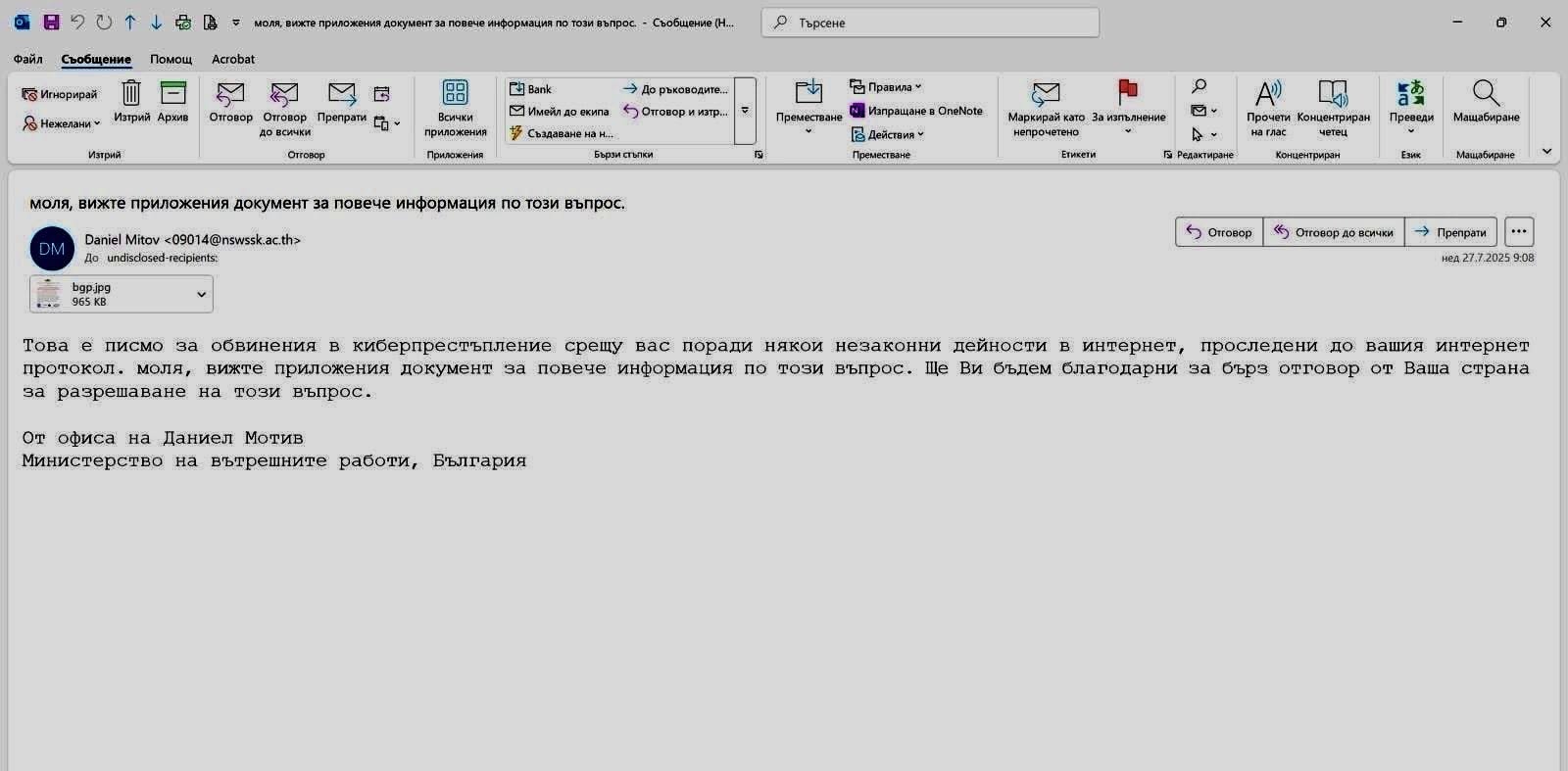This screenshot has width=1568, height=771.
Task: Send to OneNote (Изпращане в OneNote)
Action: 916,111
